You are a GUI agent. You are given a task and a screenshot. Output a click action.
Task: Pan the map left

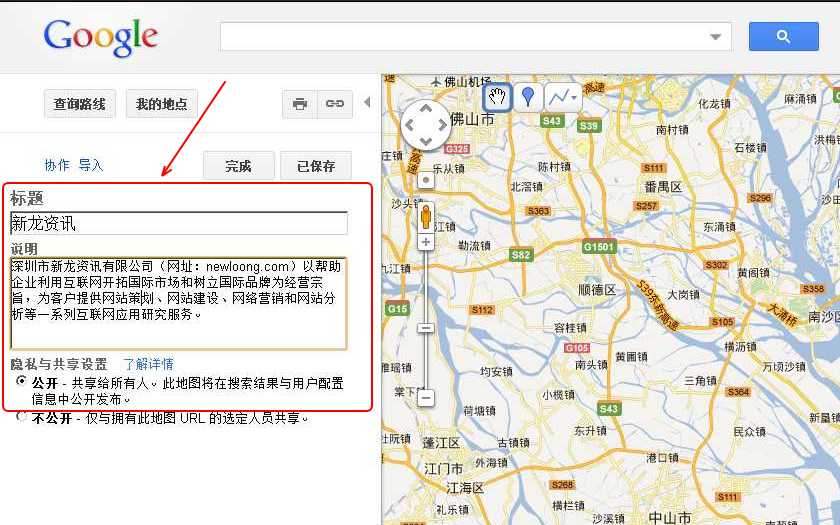pyautogui.click(x=410, y=125)
